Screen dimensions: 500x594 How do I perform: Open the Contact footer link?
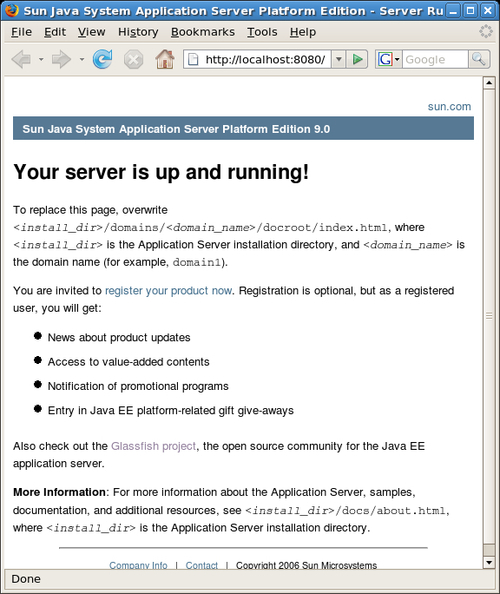[x=202, y=565]
